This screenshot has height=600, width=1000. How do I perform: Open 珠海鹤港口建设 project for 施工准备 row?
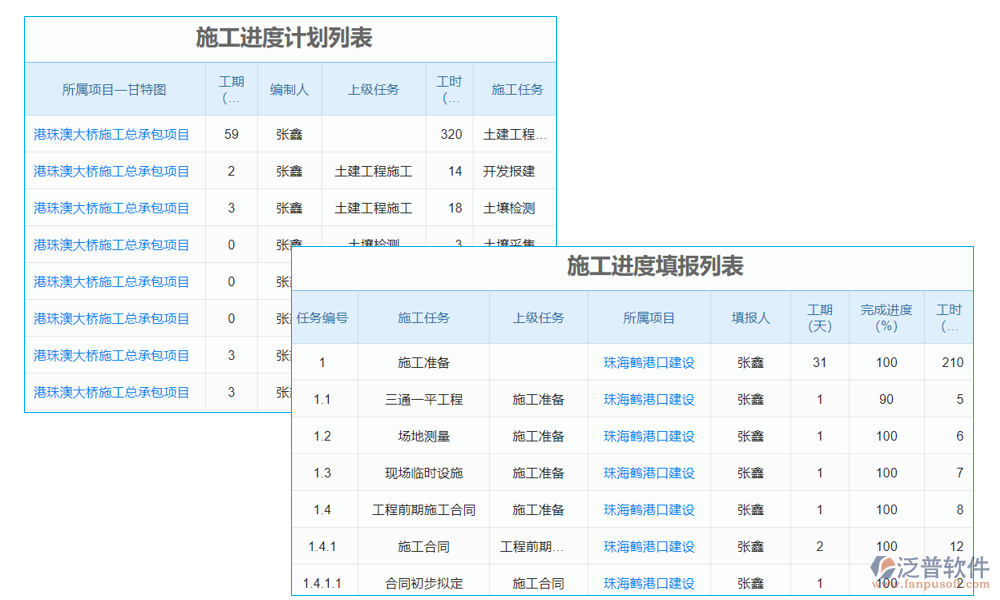pos(649,362)
